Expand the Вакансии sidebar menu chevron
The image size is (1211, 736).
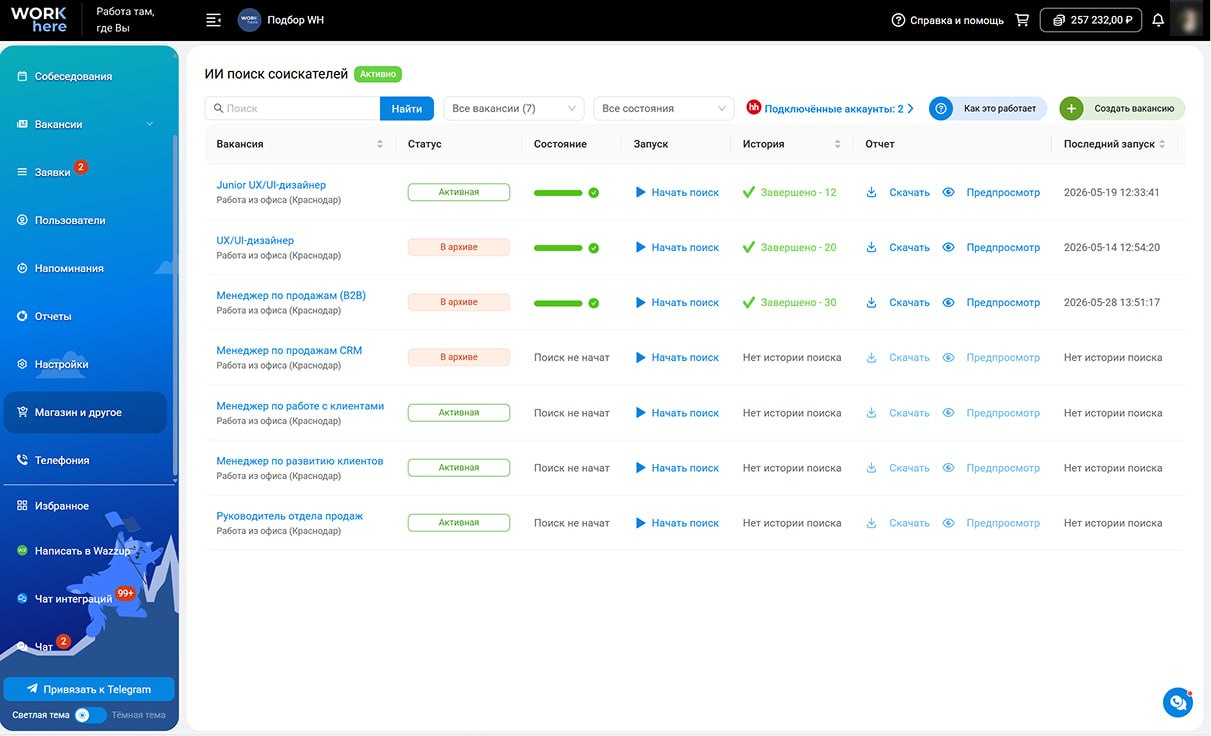tap(150, 124)
